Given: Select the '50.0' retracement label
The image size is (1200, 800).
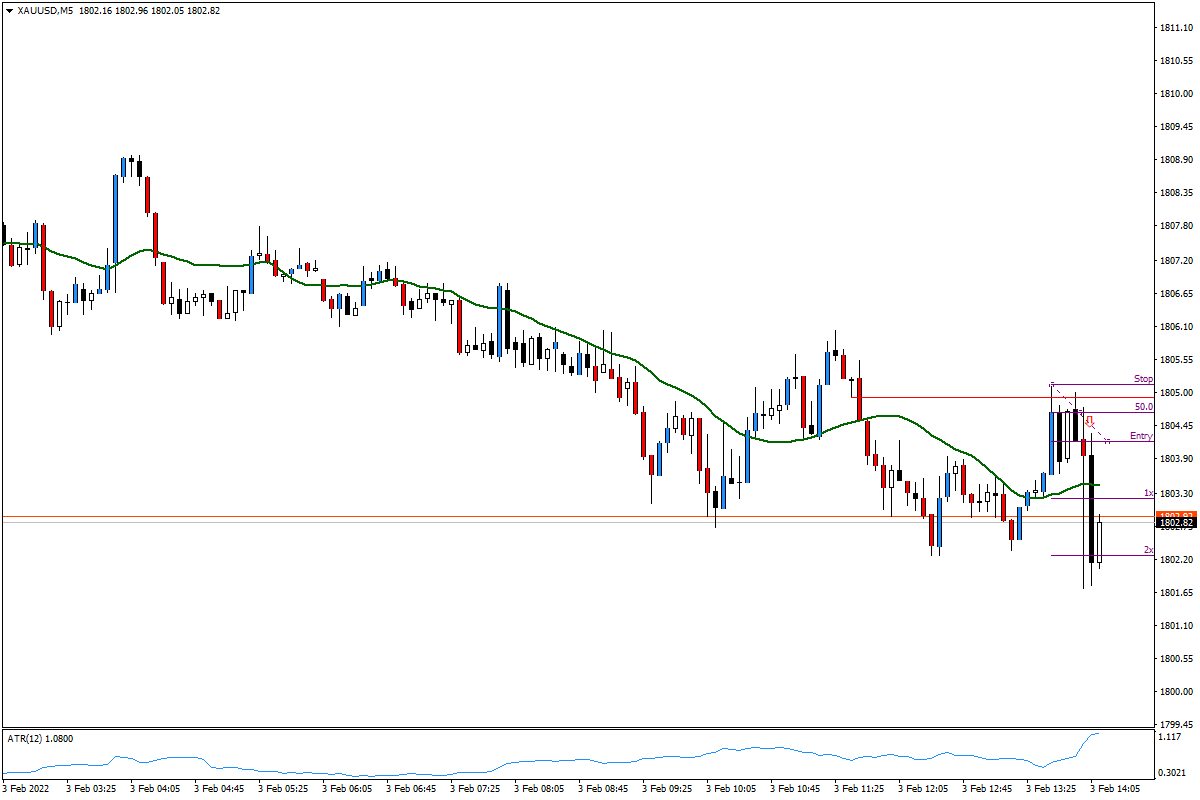Looking at the screenshot, I should click(1143, 407).
